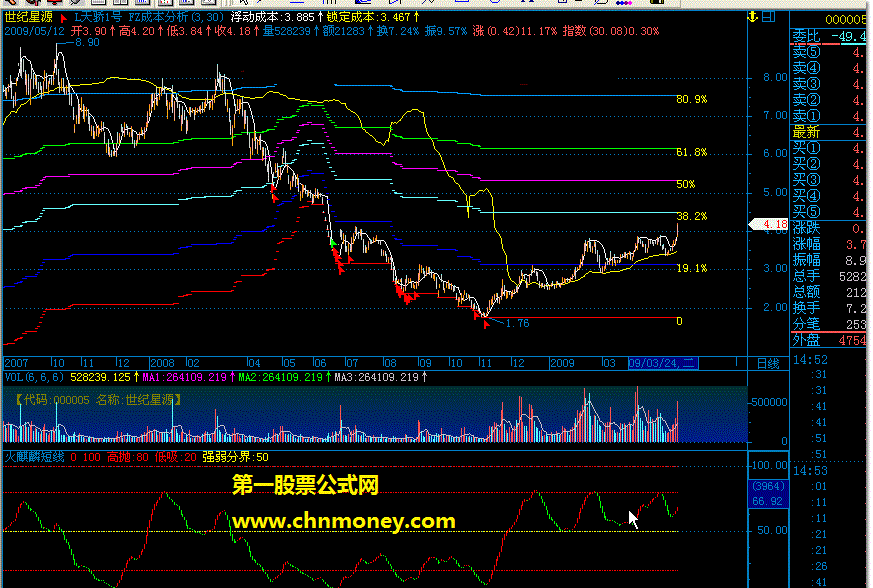Image resolution: width=873 pixels, height=588 pixels.
Task: Click the stock code 000005
Action: coord(846,20)
